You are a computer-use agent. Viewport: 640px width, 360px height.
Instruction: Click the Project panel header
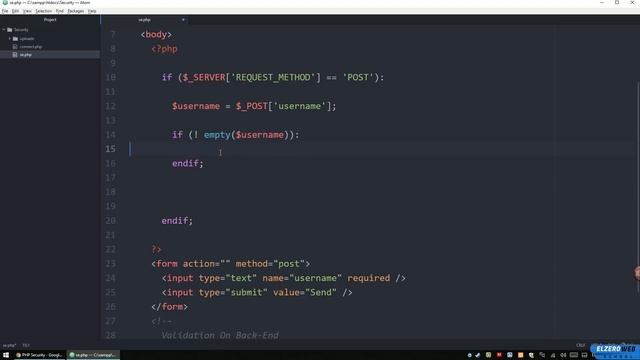(x=50, y=20)
